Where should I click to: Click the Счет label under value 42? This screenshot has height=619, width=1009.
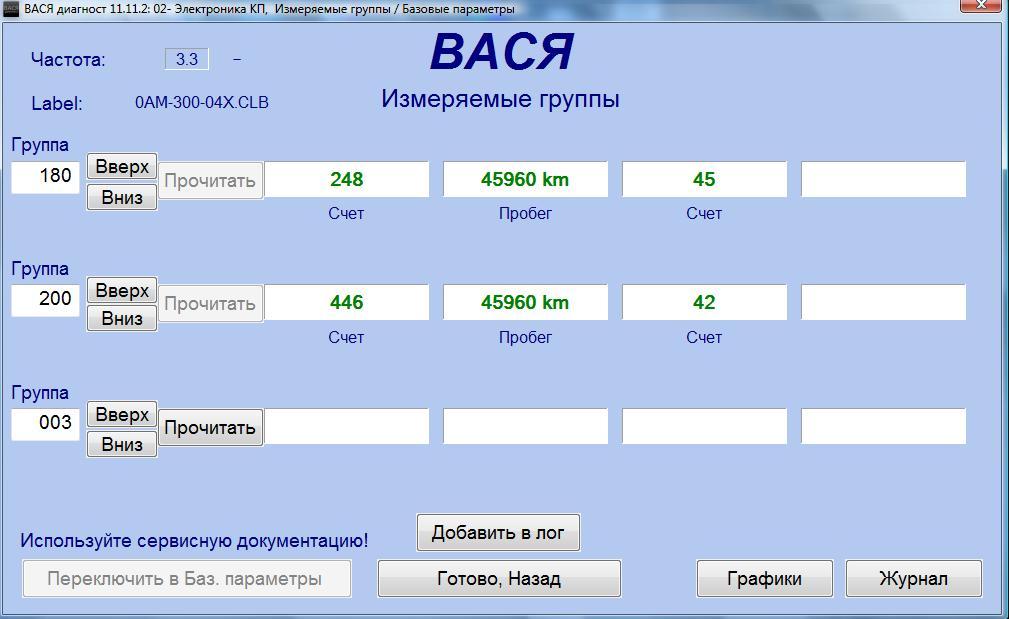point(704,337)
